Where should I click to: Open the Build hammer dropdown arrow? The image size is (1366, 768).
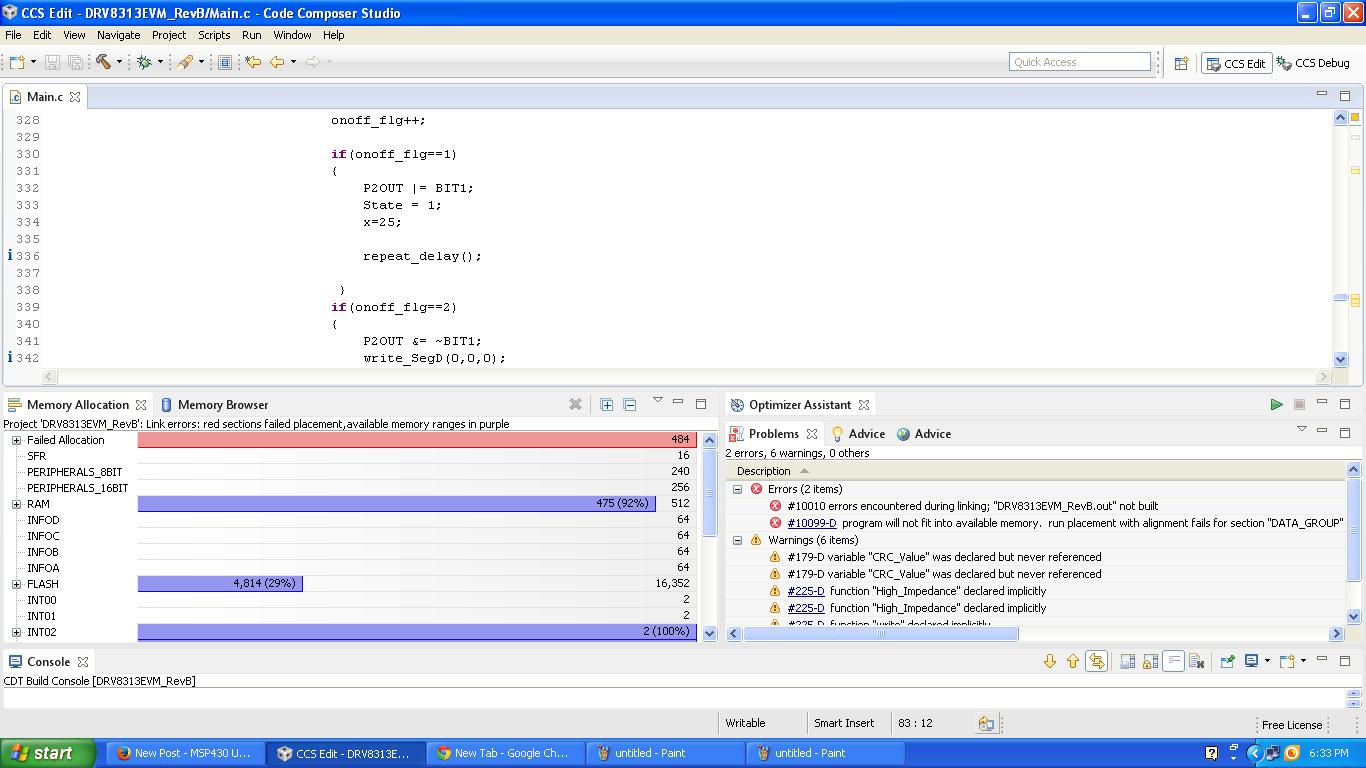[119, 62]
